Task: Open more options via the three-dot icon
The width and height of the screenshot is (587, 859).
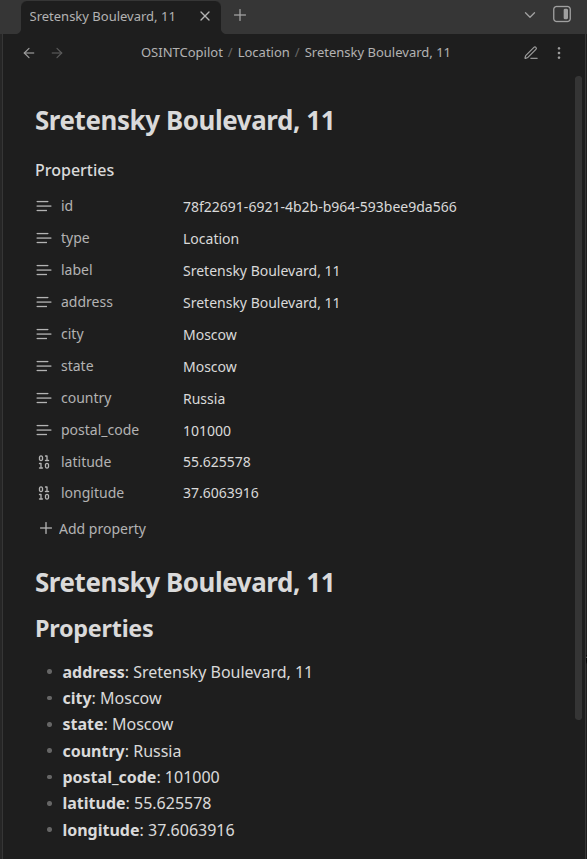Action: tap(559, 52)
